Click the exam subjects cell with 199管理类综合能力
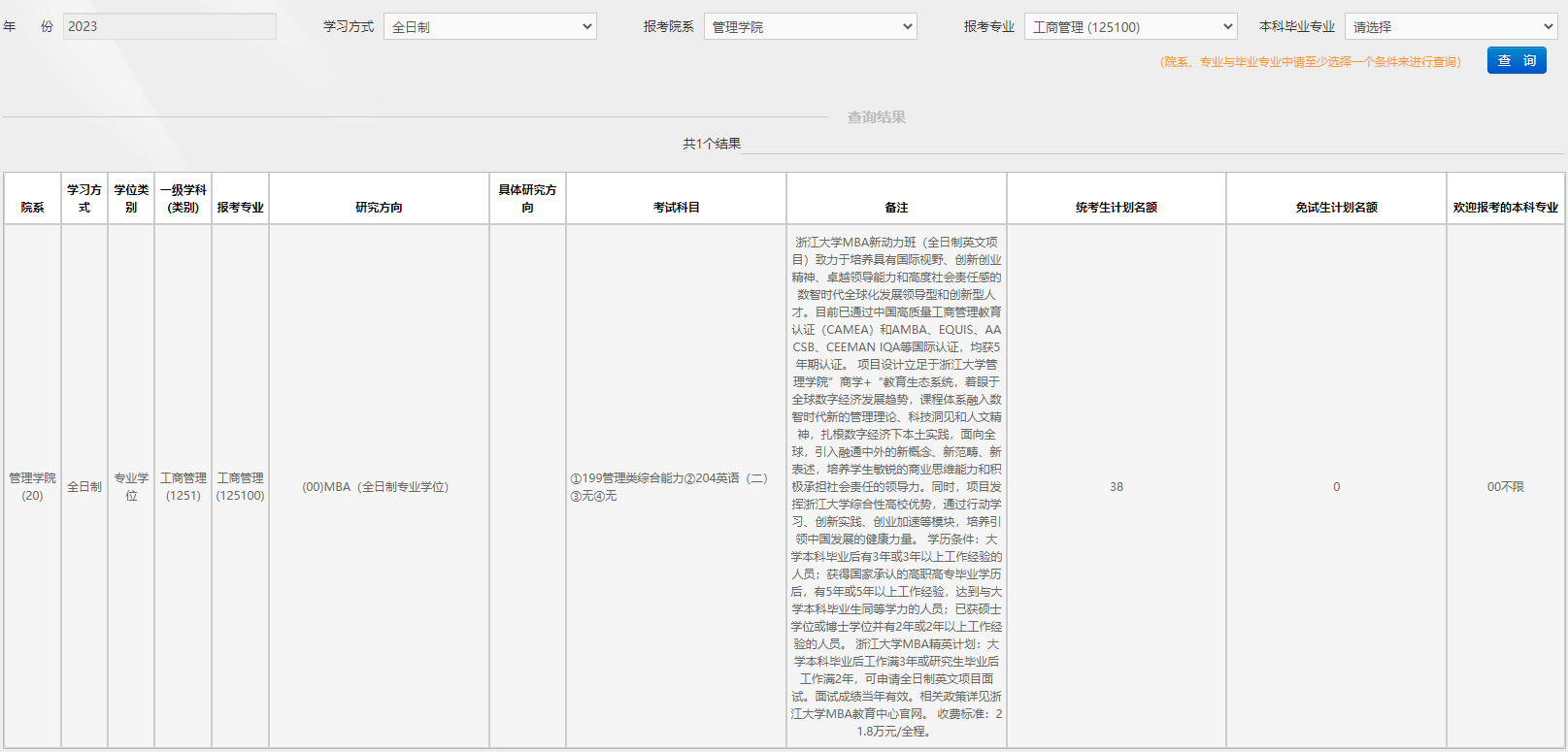The width and height of the screenshot is (1568, 752). coord(669,486)
